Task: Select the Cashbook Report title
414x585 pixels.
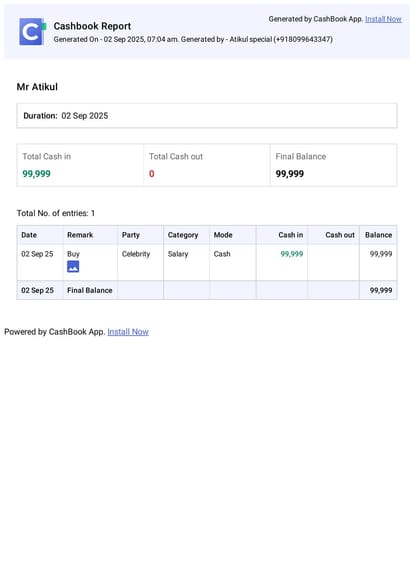Action: [x=92, y=26]
